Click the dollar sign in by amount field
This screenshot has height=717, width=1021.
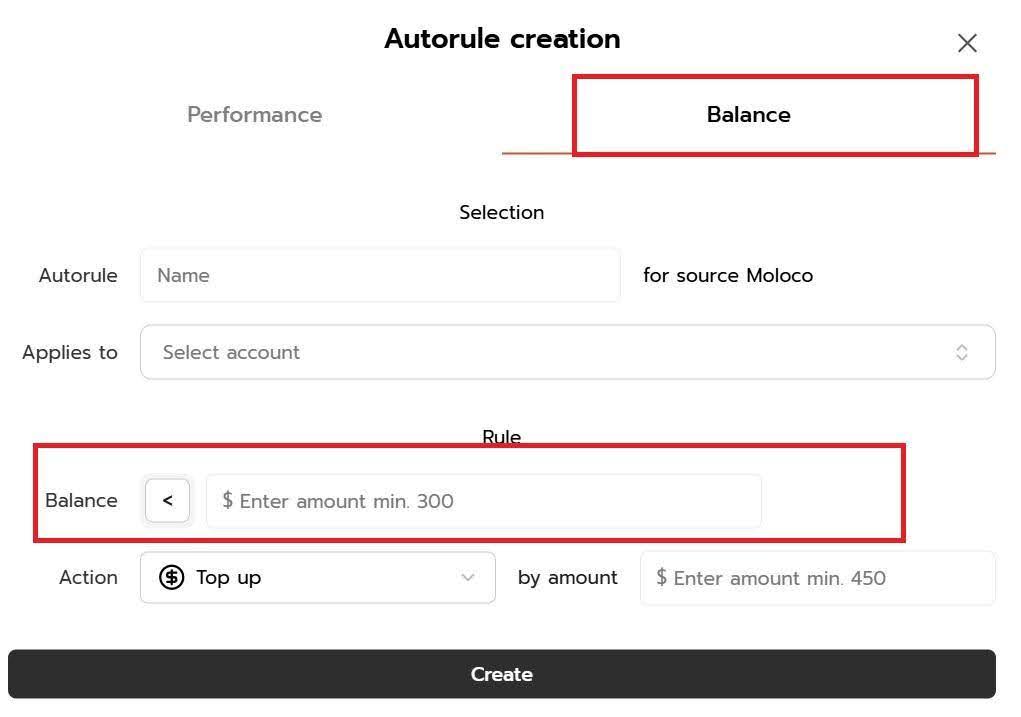tap(661, 577)
